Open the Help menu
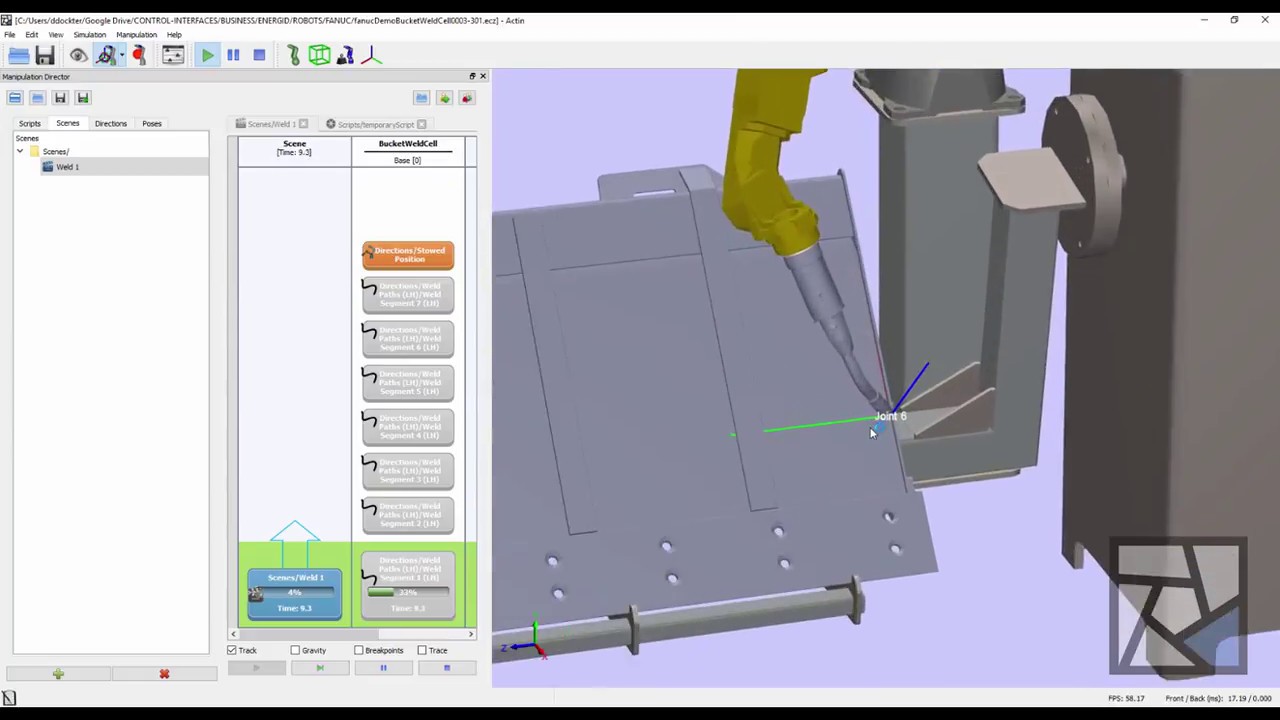The width and height of the screenshot is (1280, 720). (x=174, y=35)
